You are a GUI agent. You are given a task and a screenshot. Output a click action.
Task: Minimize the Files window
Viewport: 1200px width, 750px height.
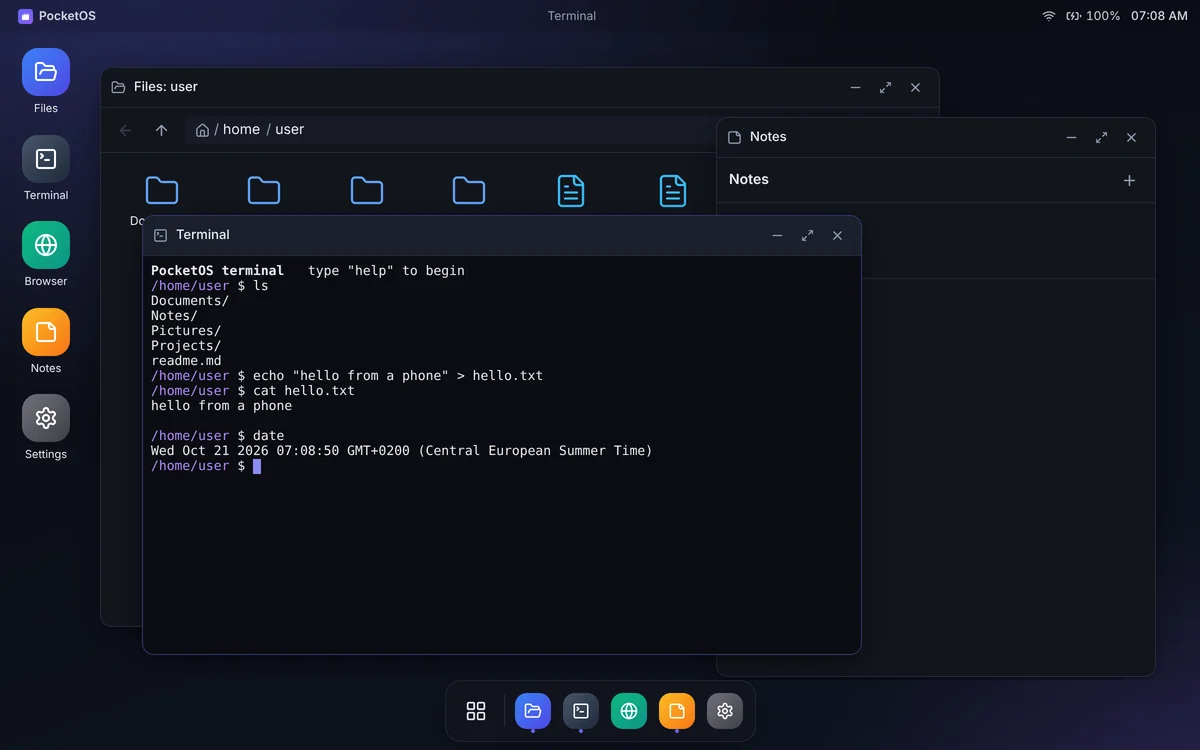pos(855,88)
